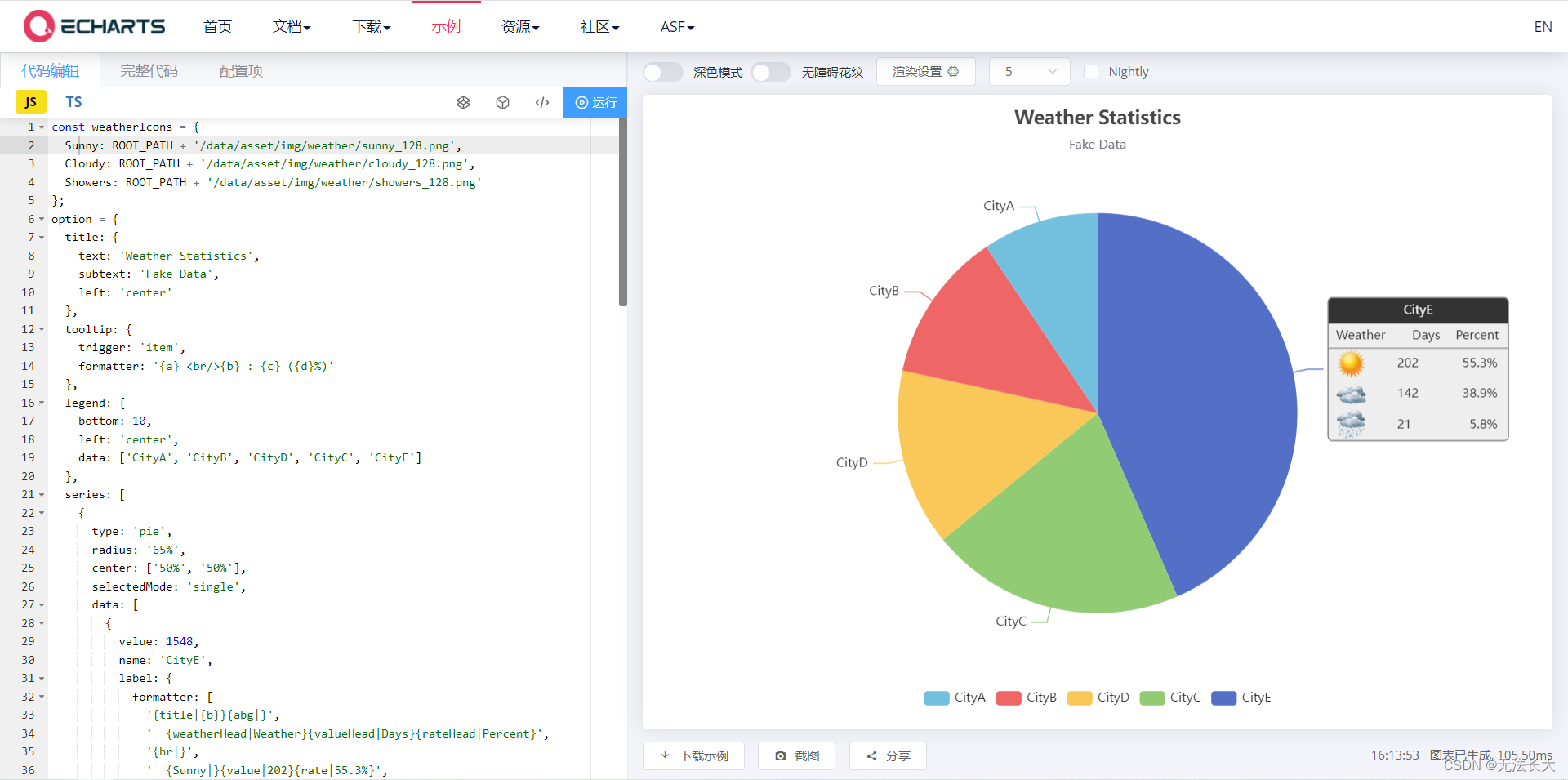Switch to the 配置项 tab
The height and width of the screenshot is (780, 1568).
pyautogui.click(x=241, y=71)
